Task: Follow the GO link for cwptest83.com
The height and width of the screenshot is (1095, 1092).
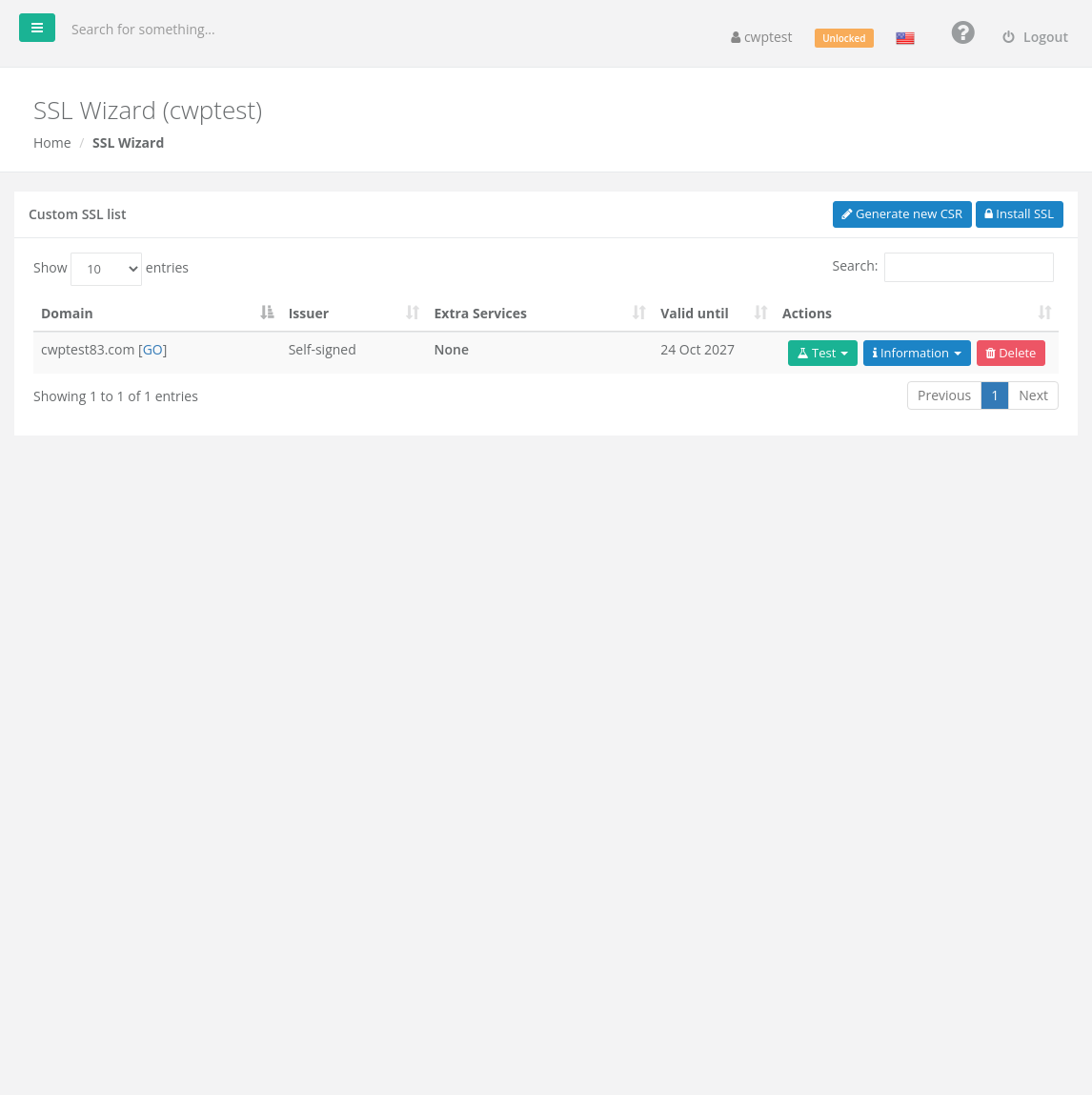Action: click(x=152, y=350)
